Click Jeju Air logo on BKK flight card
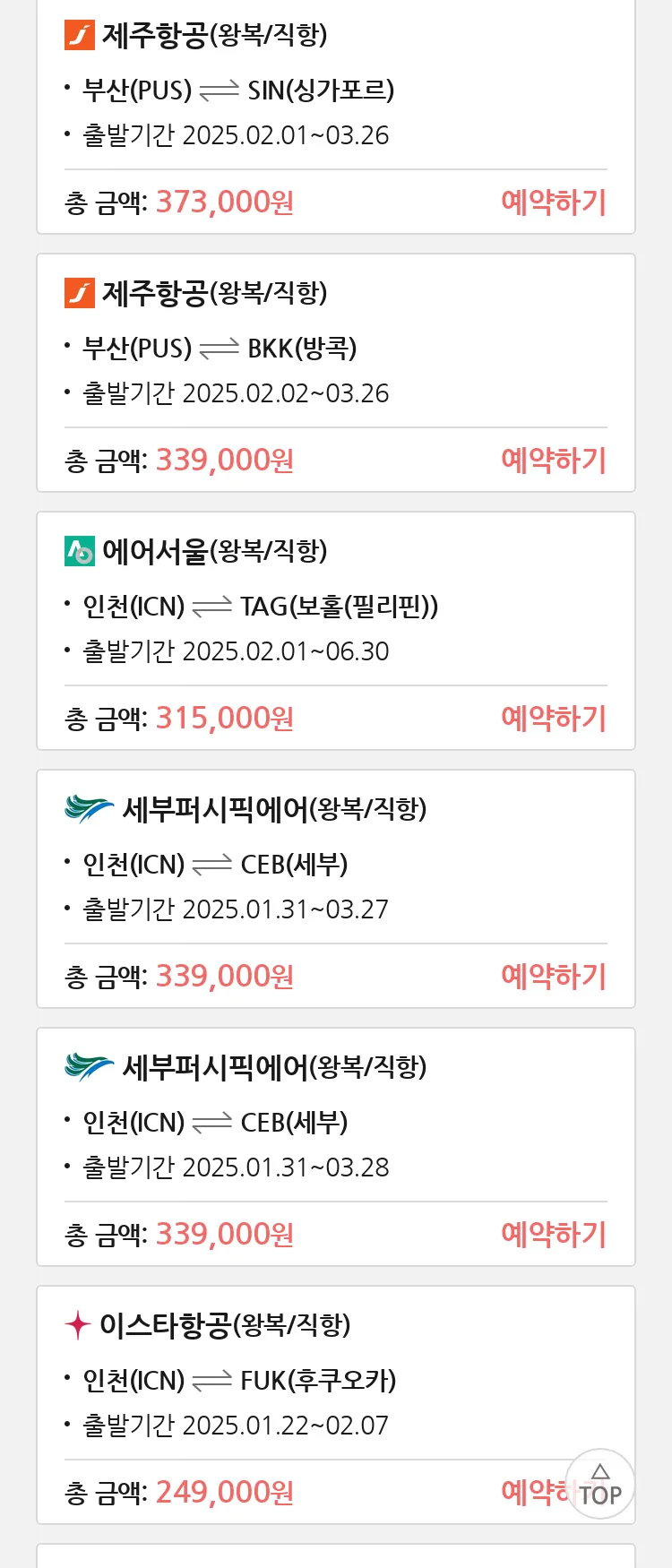Screen dimensions: 672x1568 click(x=80, y=293)
